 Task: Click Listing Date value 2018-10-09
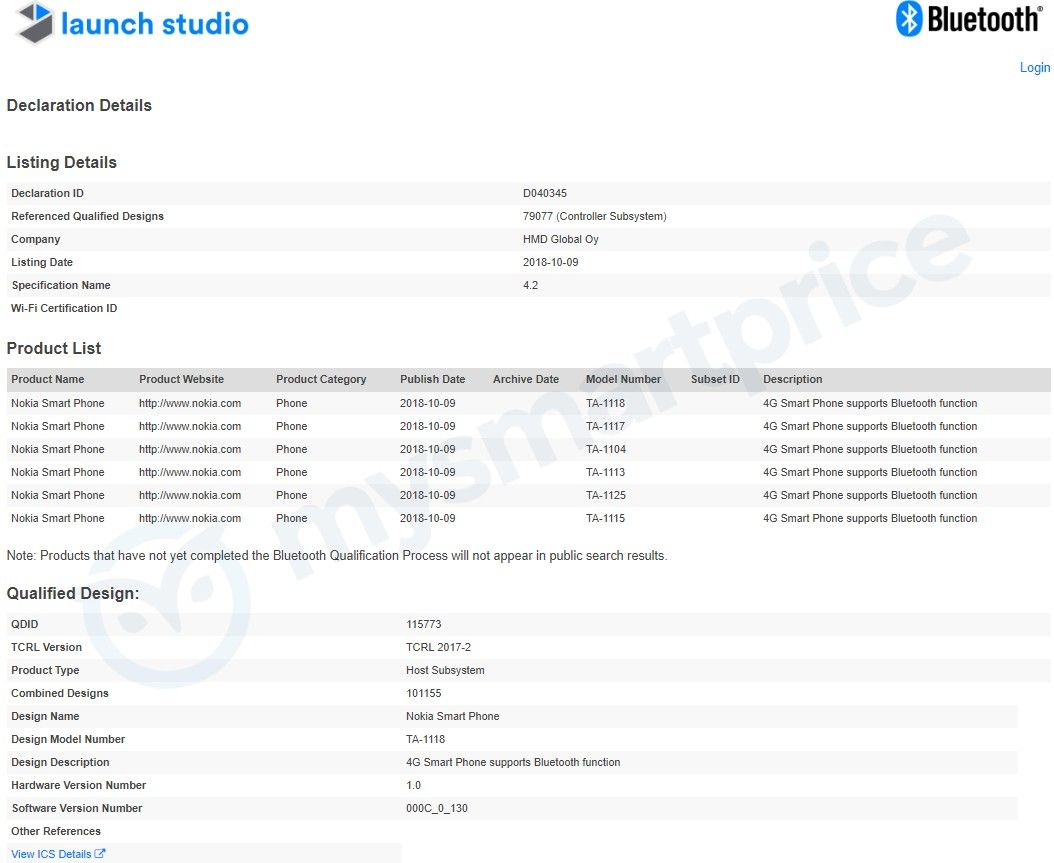click(551, 262)
